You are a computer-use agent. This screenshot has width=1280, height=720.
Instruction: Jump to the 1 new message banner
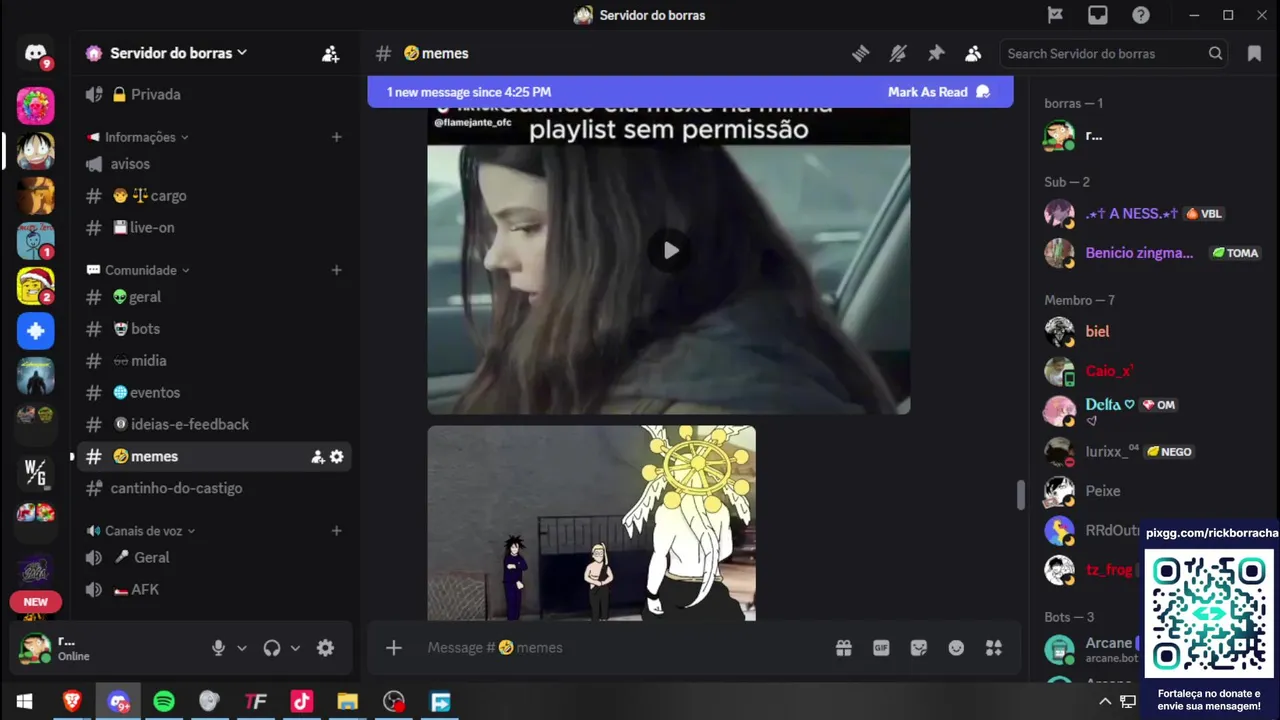(x=469, y=92)
